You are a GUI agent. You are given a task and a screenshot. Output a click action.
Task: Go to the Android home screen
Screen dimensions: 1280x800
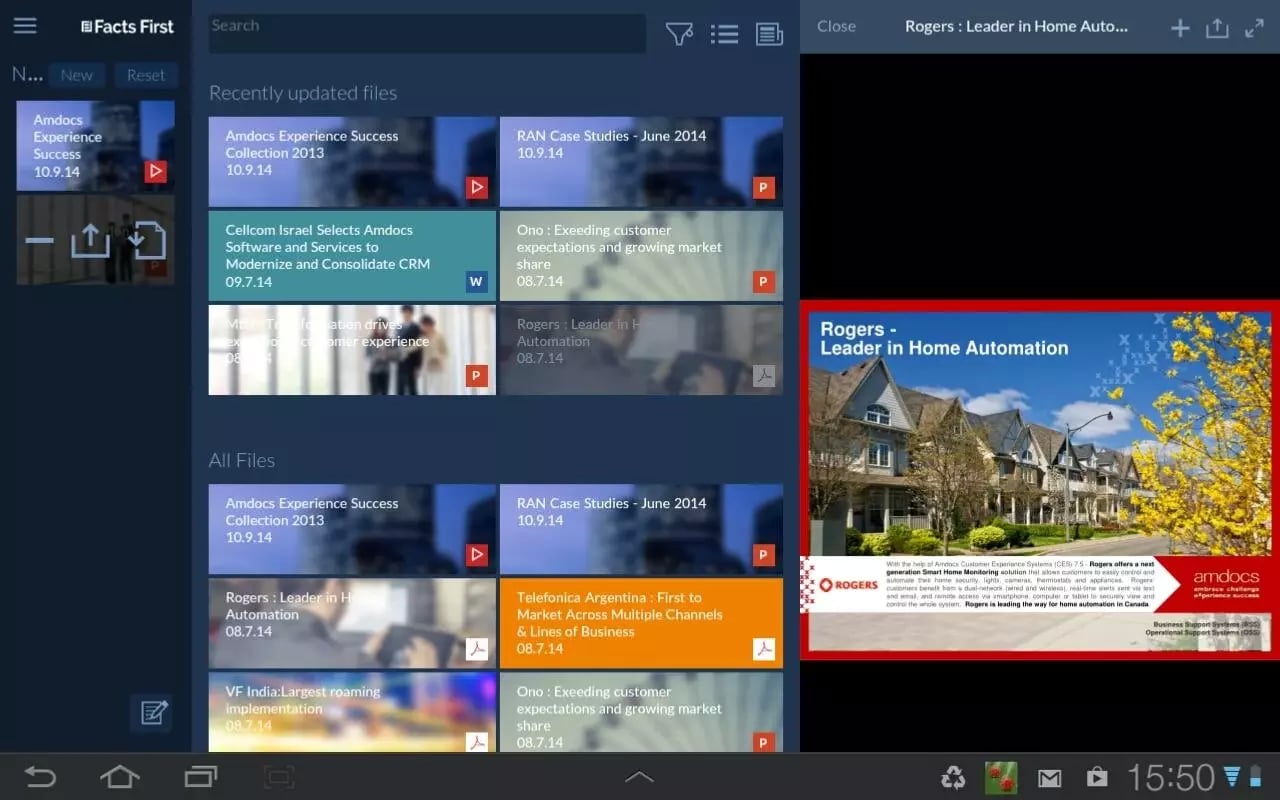[x=119, y=777]
